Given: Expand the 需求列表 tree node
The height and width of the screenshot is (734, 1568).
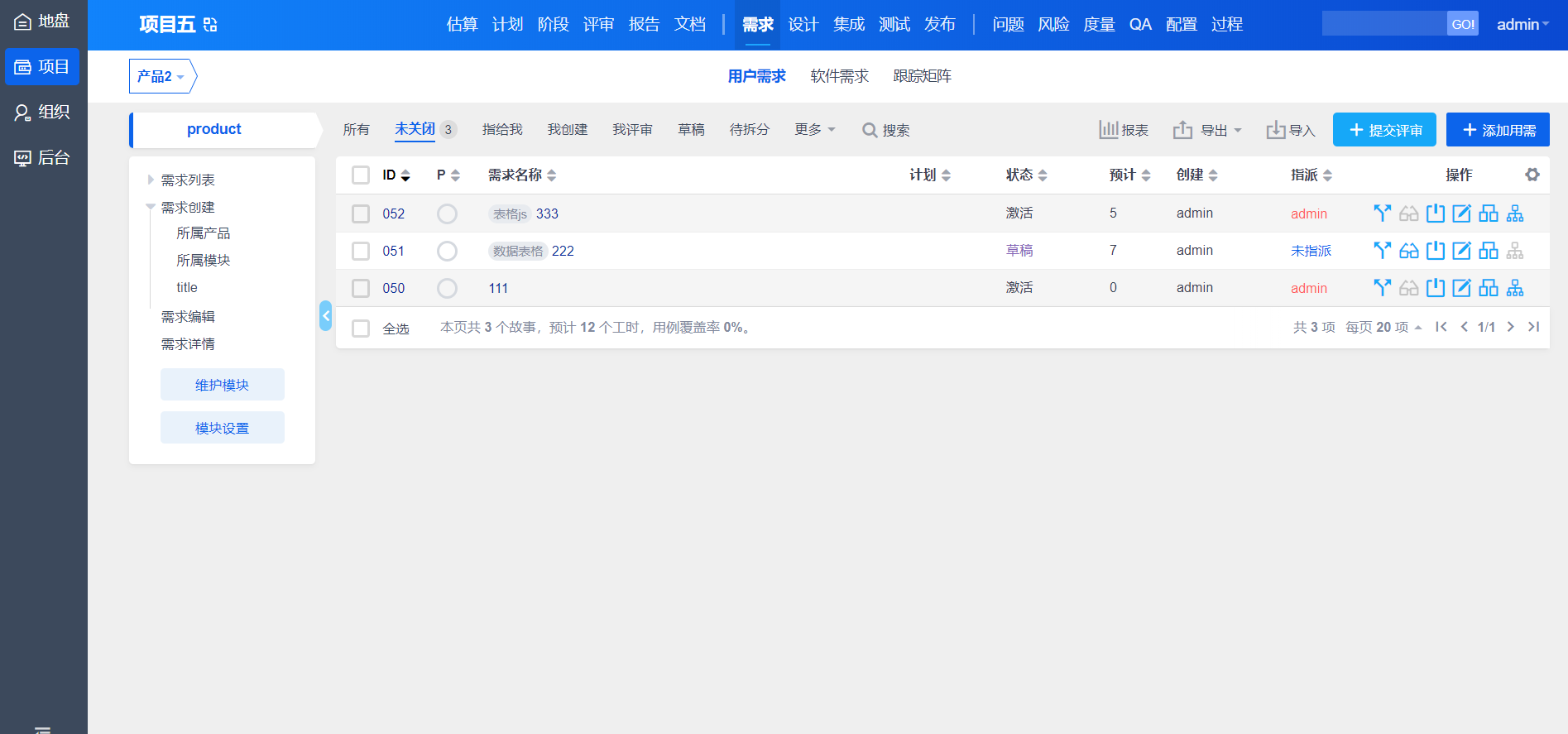Looking at the screenshot, I should [x=151, y=180].
